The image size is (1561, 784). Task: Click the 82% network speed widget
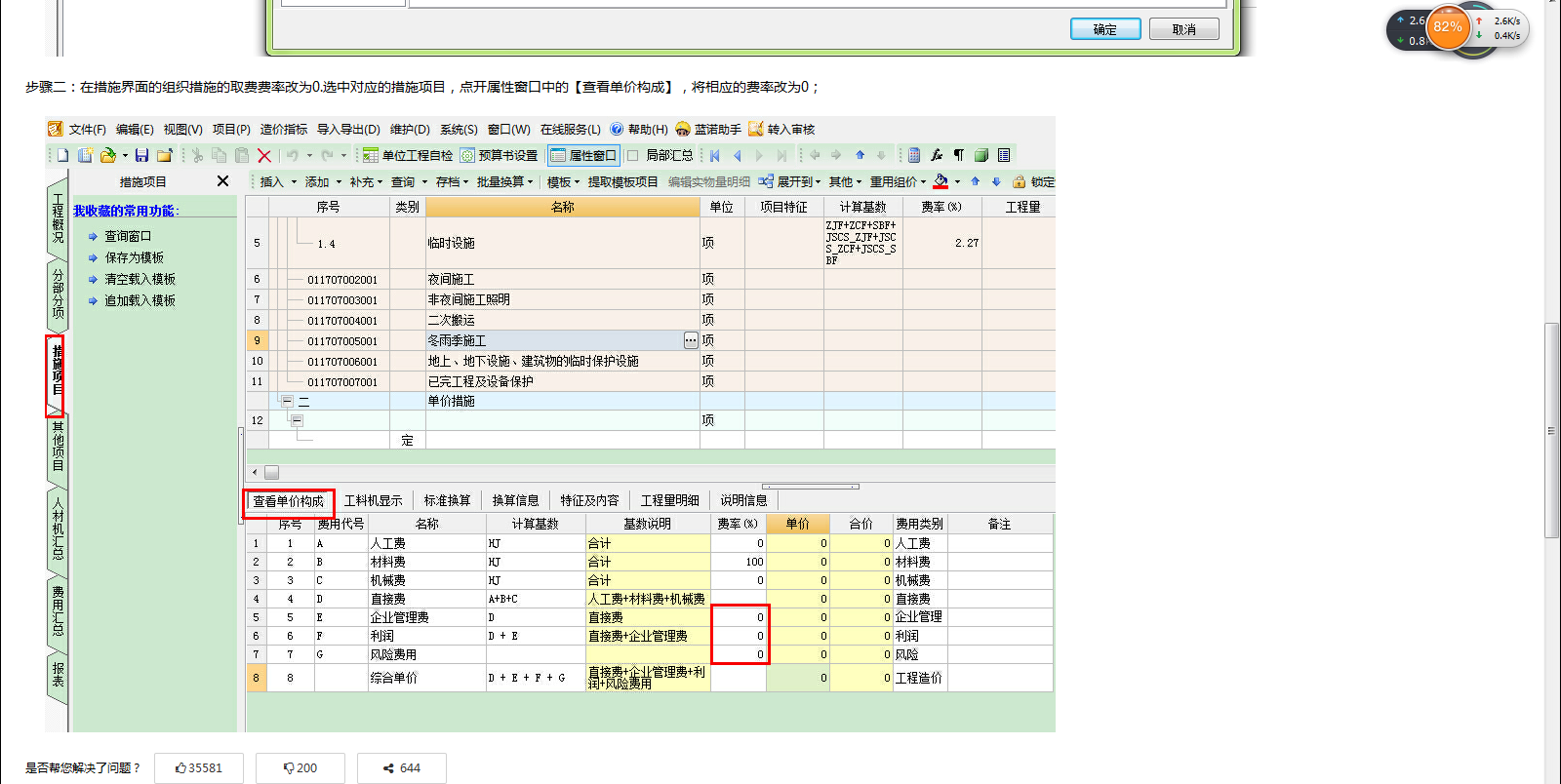click(x=1448, y=27)
